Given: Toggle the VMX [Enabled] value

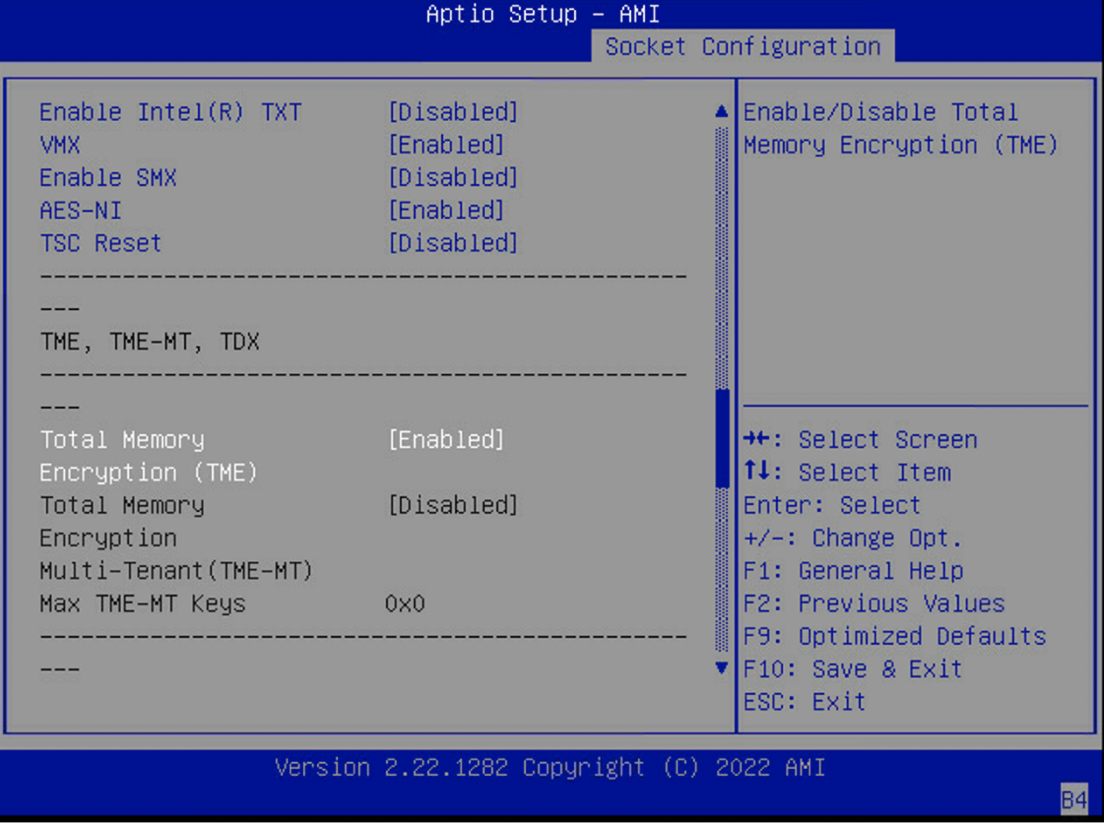Looking at the screenshot, I should coord(446,145).
